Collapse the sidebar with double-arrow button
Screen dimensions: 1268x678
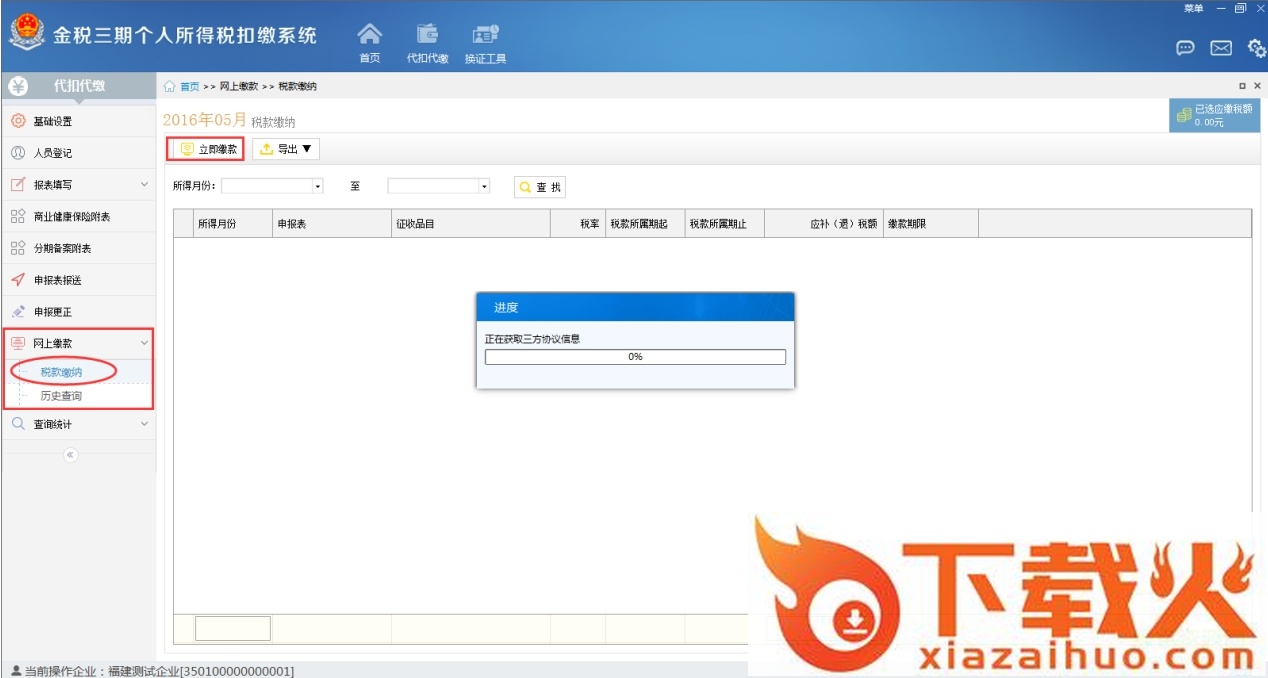70,455
